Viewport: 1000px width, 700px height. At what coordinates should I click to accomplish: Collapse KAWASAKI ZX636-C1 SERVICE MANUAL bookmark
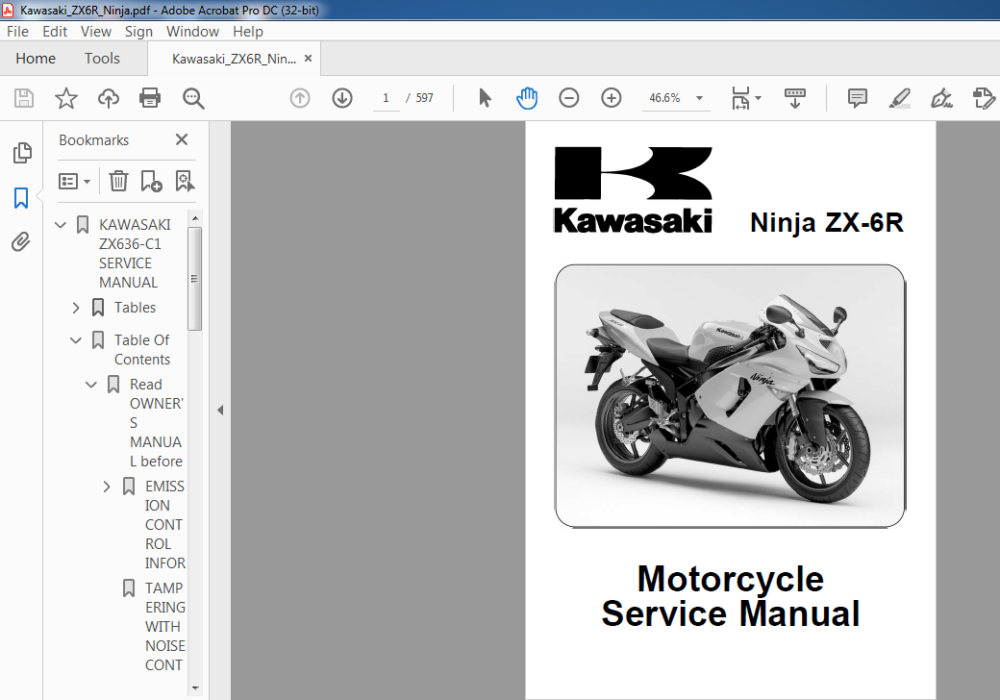61,225
